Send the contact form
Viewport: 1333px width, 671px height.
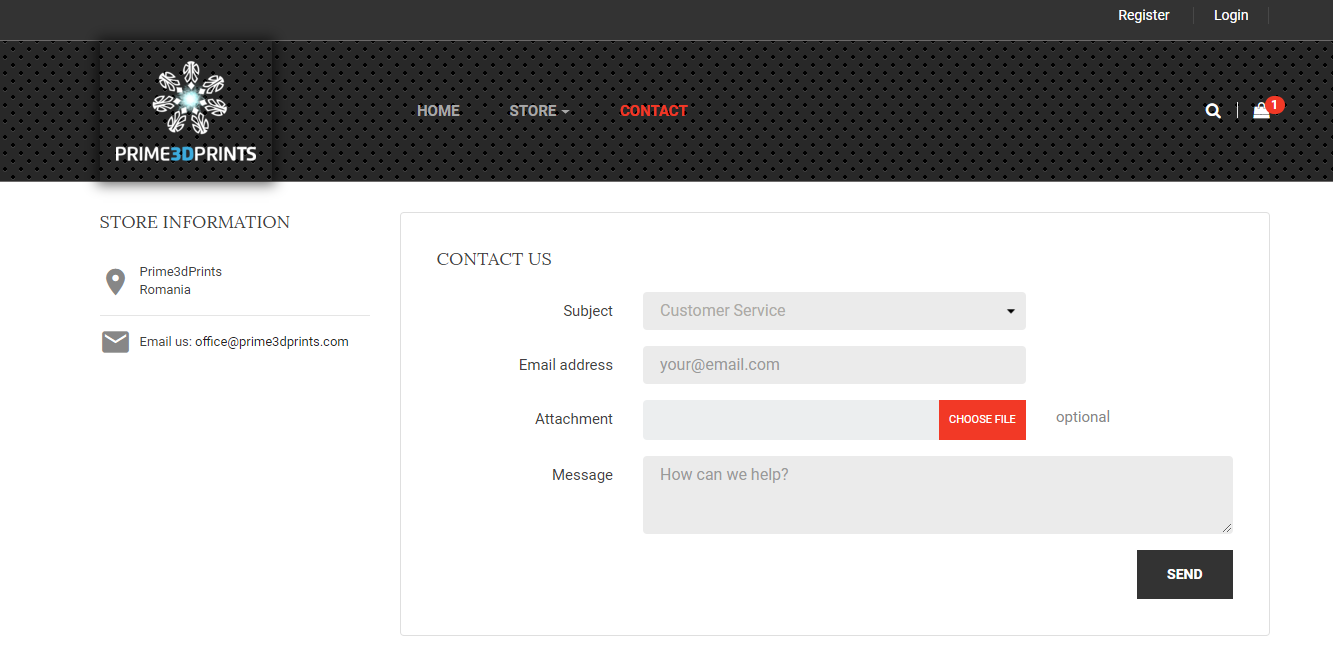(1185, 575)
